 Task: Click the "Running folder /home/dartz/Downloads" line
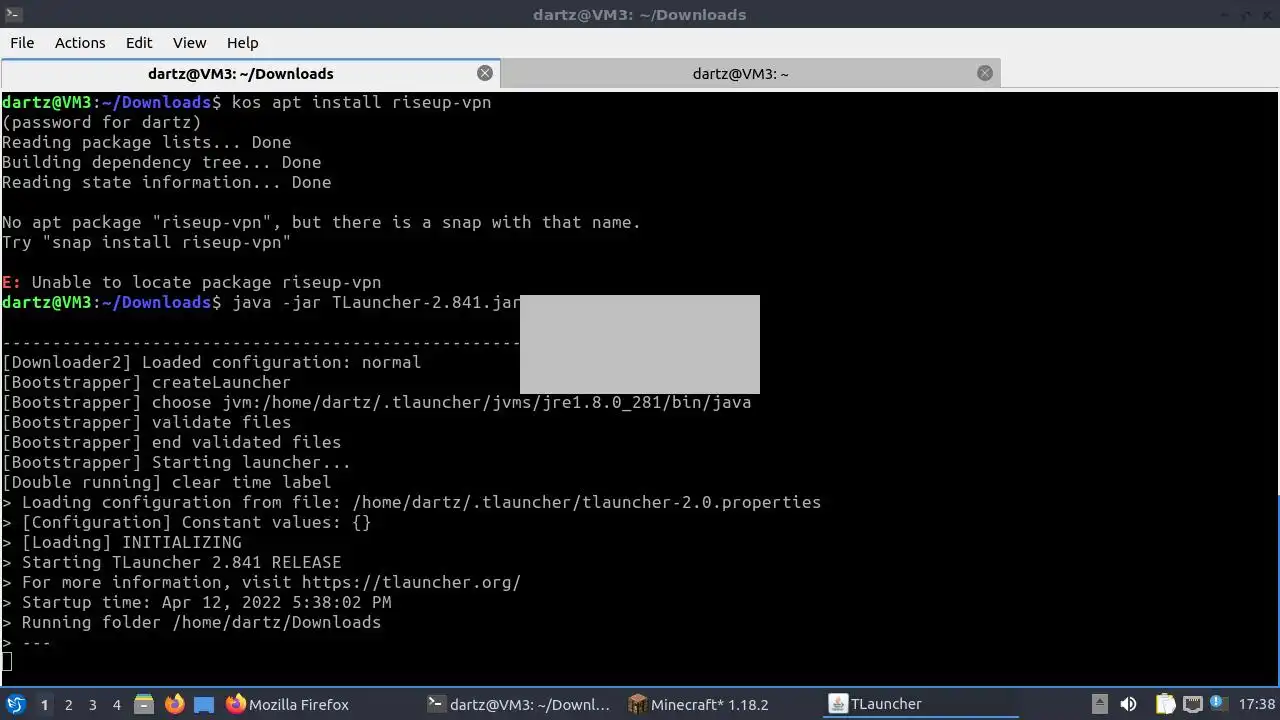click(201, 622)
